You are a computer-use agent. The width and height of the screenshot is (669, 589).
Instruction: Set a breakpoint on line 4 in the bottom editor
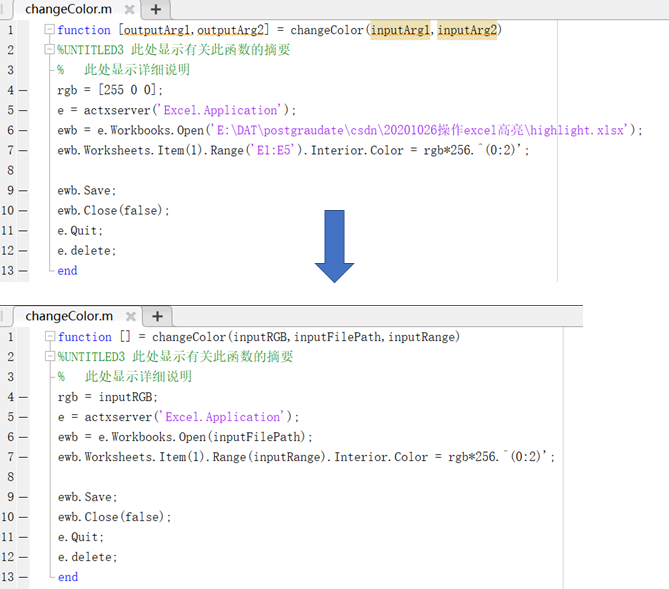coord(23,397)
